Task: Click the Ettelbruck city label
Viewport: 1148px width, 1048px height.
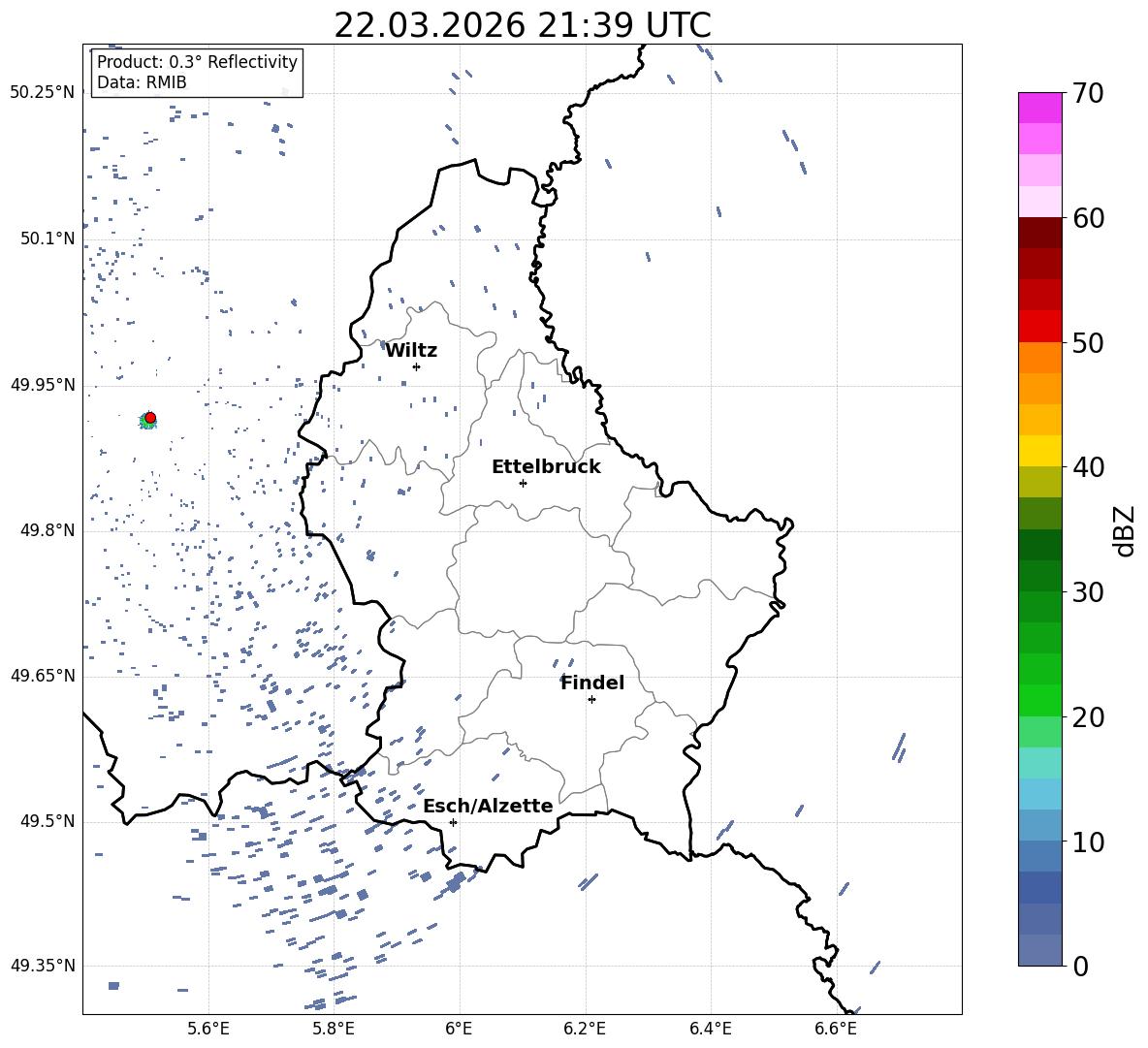Action: click(x=546, y=467)
